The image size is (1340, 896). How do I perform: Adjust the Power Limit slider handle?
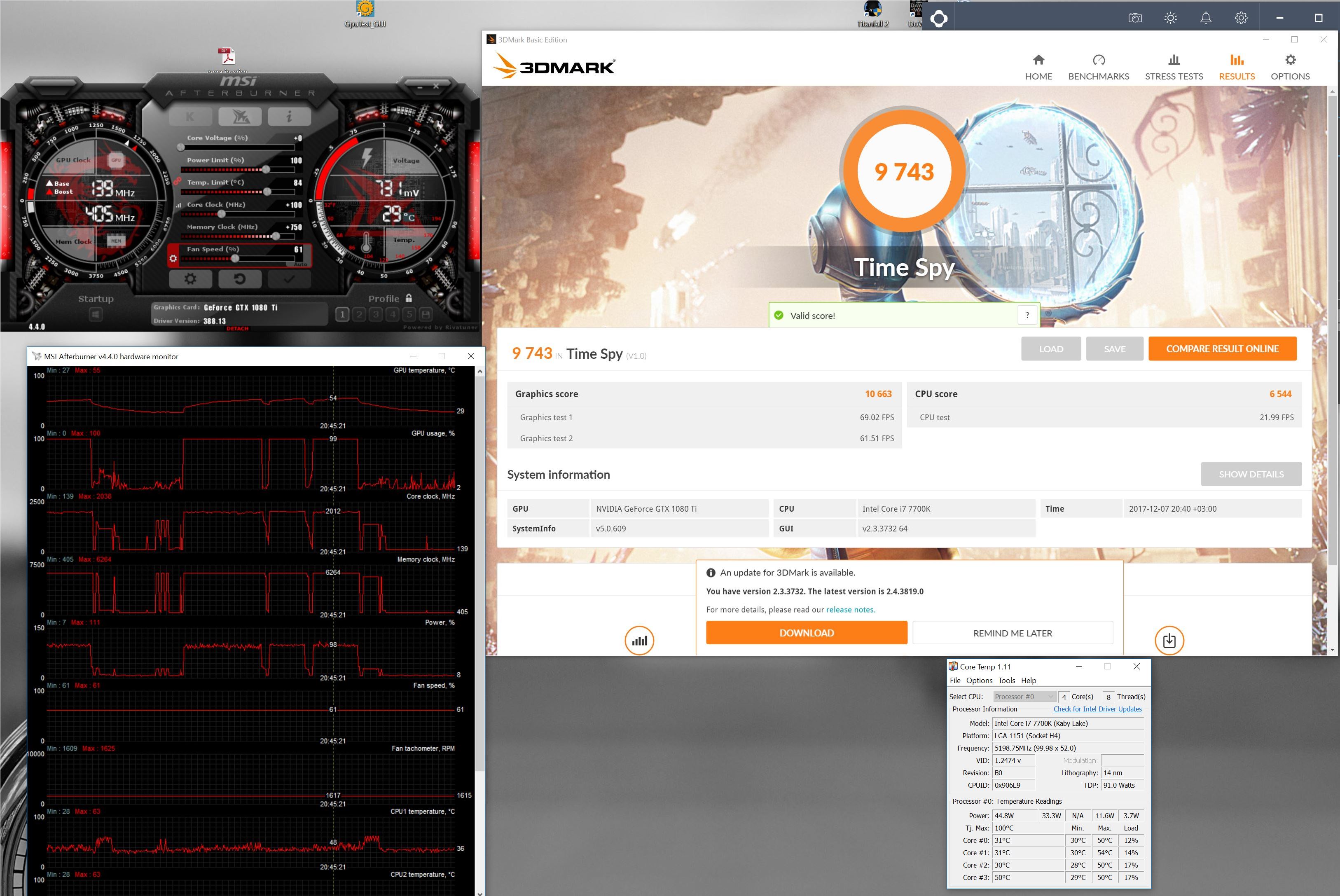pos(266,170)
